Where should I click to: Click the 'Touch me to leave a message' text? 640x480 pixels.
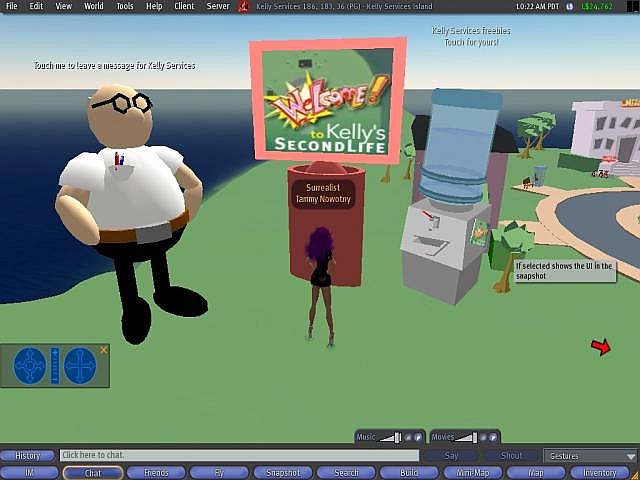tap(114, 66)
